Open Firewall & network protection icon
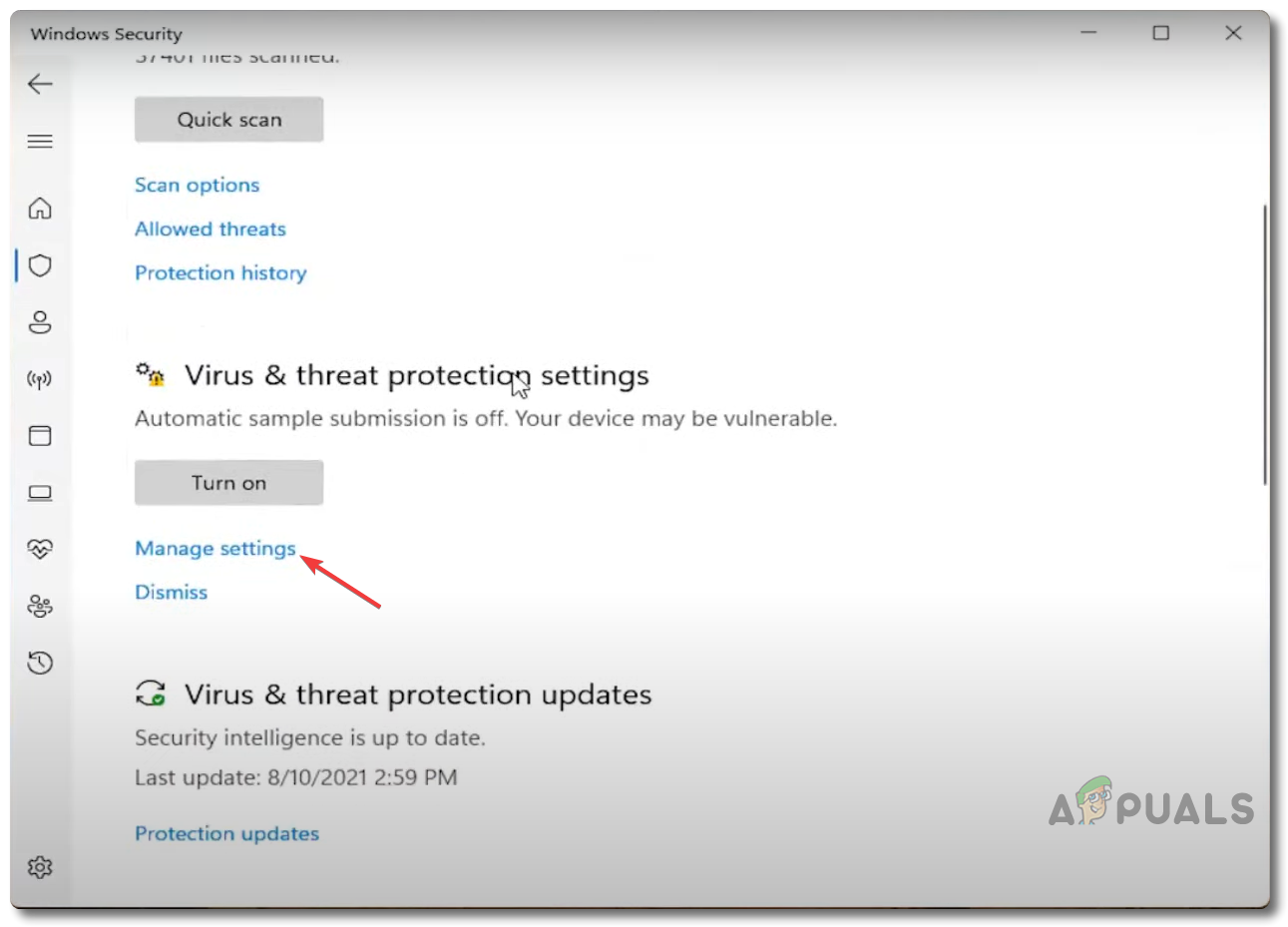Screen dimensions: 1288x927 point(40,379)
